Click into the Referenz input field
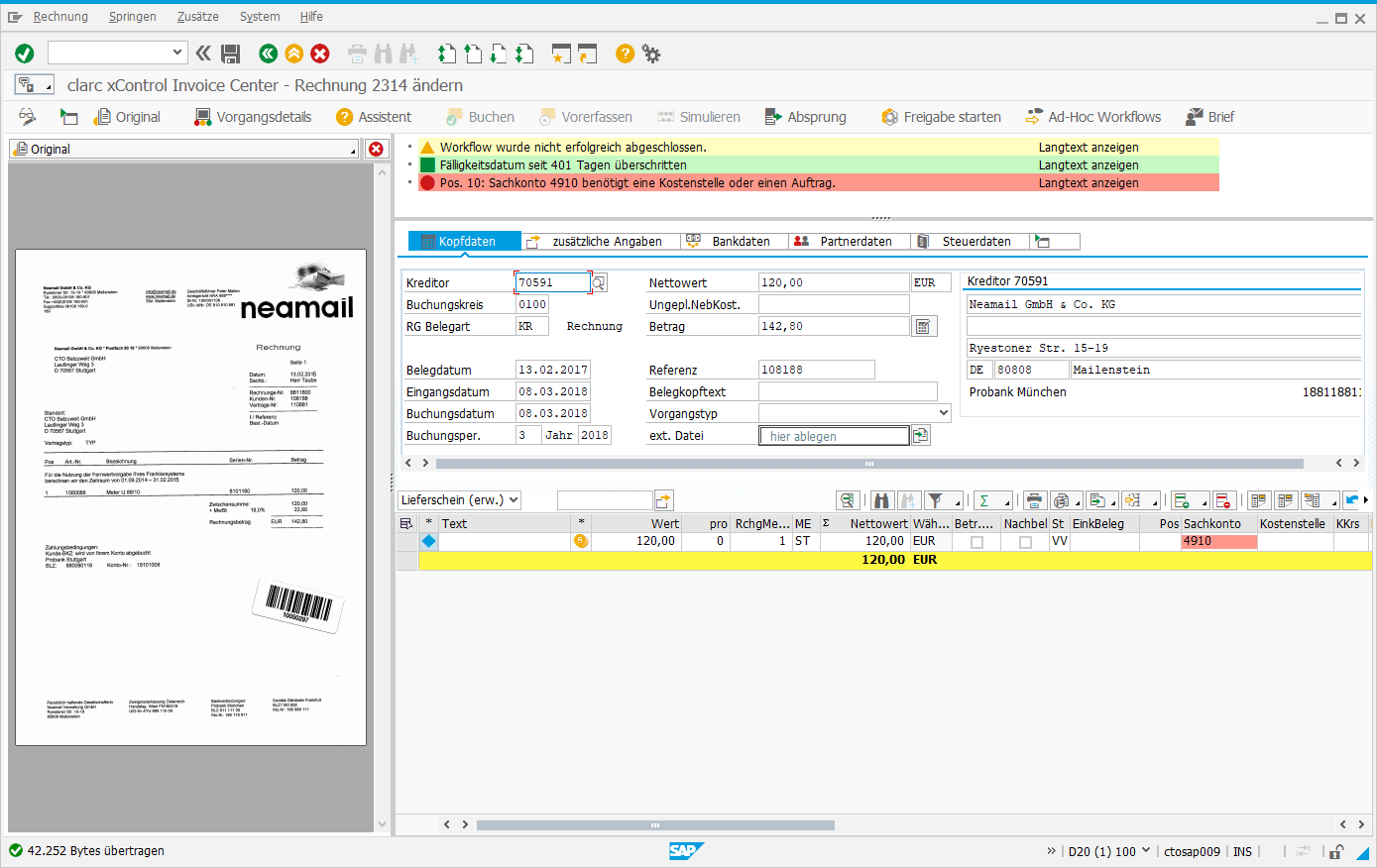Viewport: 1377px width, 868px height. coord(816,370)
